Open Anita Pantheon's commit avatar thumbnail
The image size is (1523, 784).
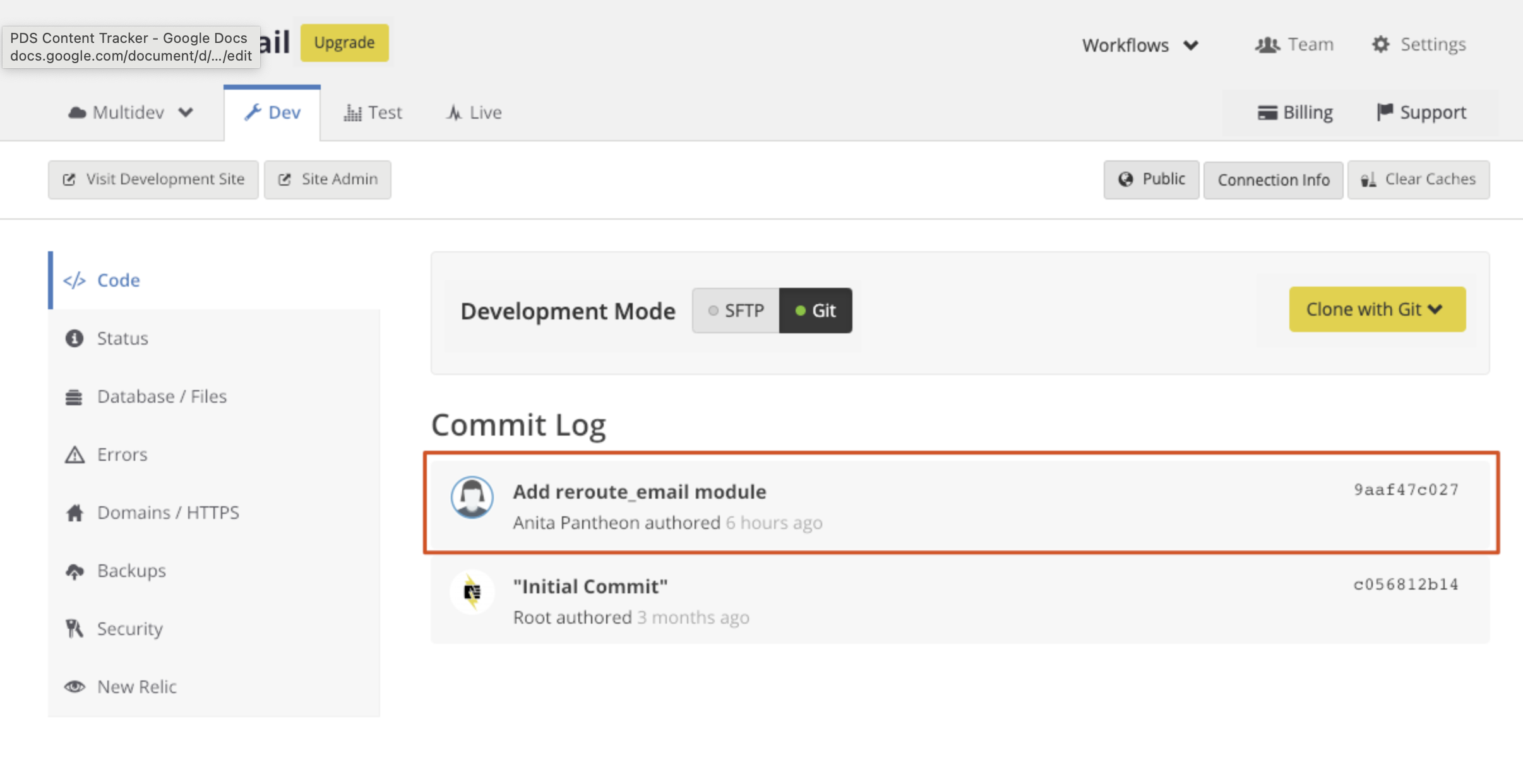point(471,498)
